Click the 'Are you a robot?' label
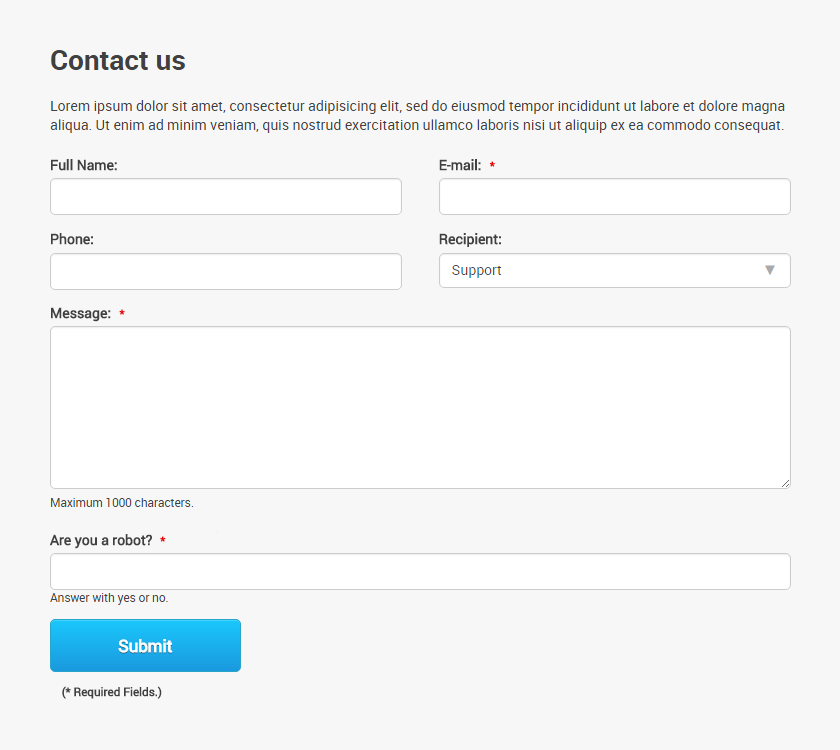Image resolution: width=840 pixels, height=750 pixels. tap(101, 540)
